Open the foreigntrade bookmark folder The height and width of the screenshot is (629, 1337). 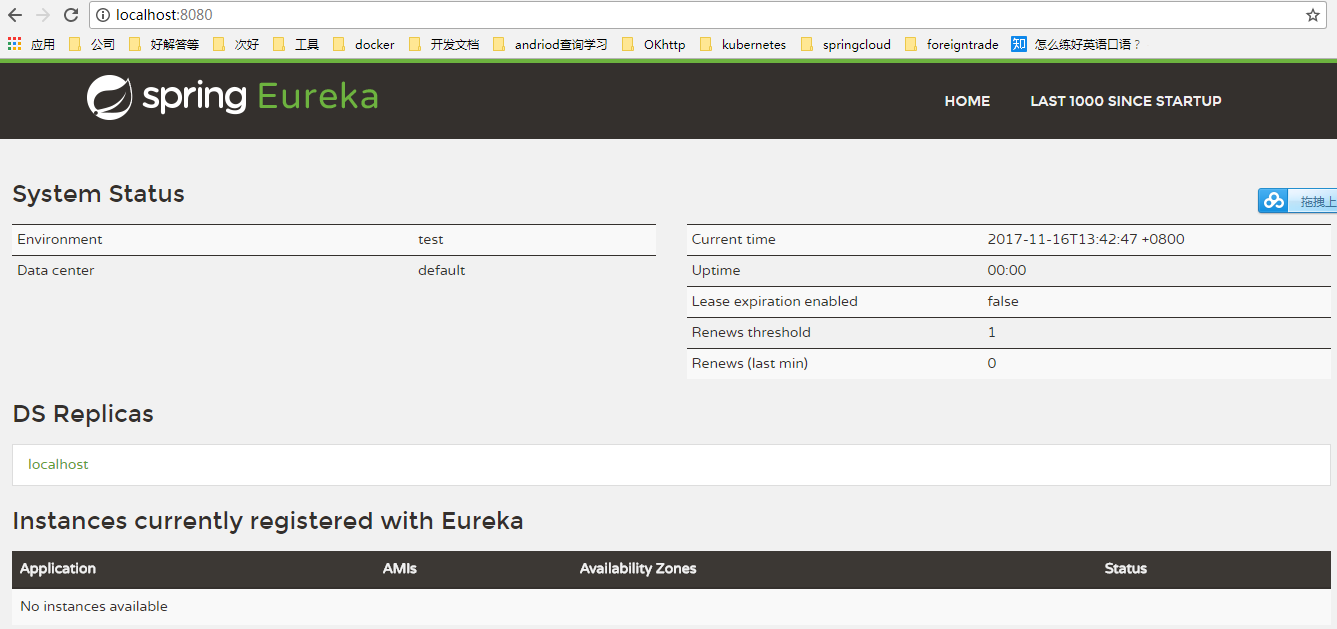(x=952, y=44)
